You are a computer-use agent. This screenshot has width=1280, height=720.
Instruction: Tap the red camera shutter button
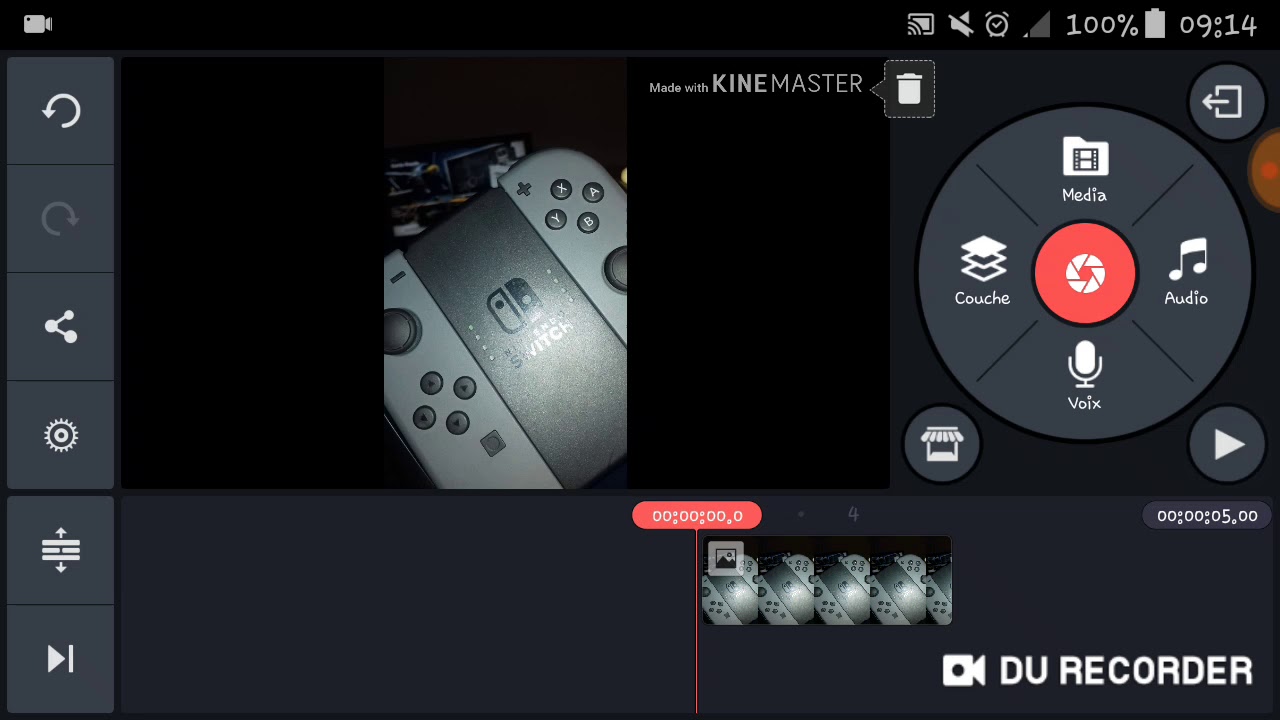[x=1085, y=273]
